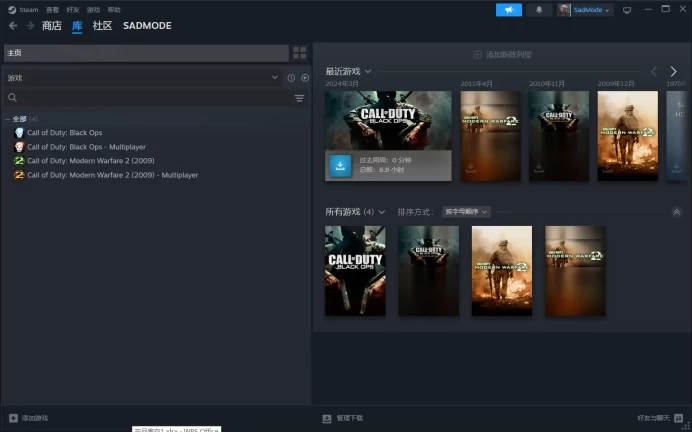Open 2010年11月 Black Ops recent cover
Viewport: 692px width, 432px height.
point(559,136)
